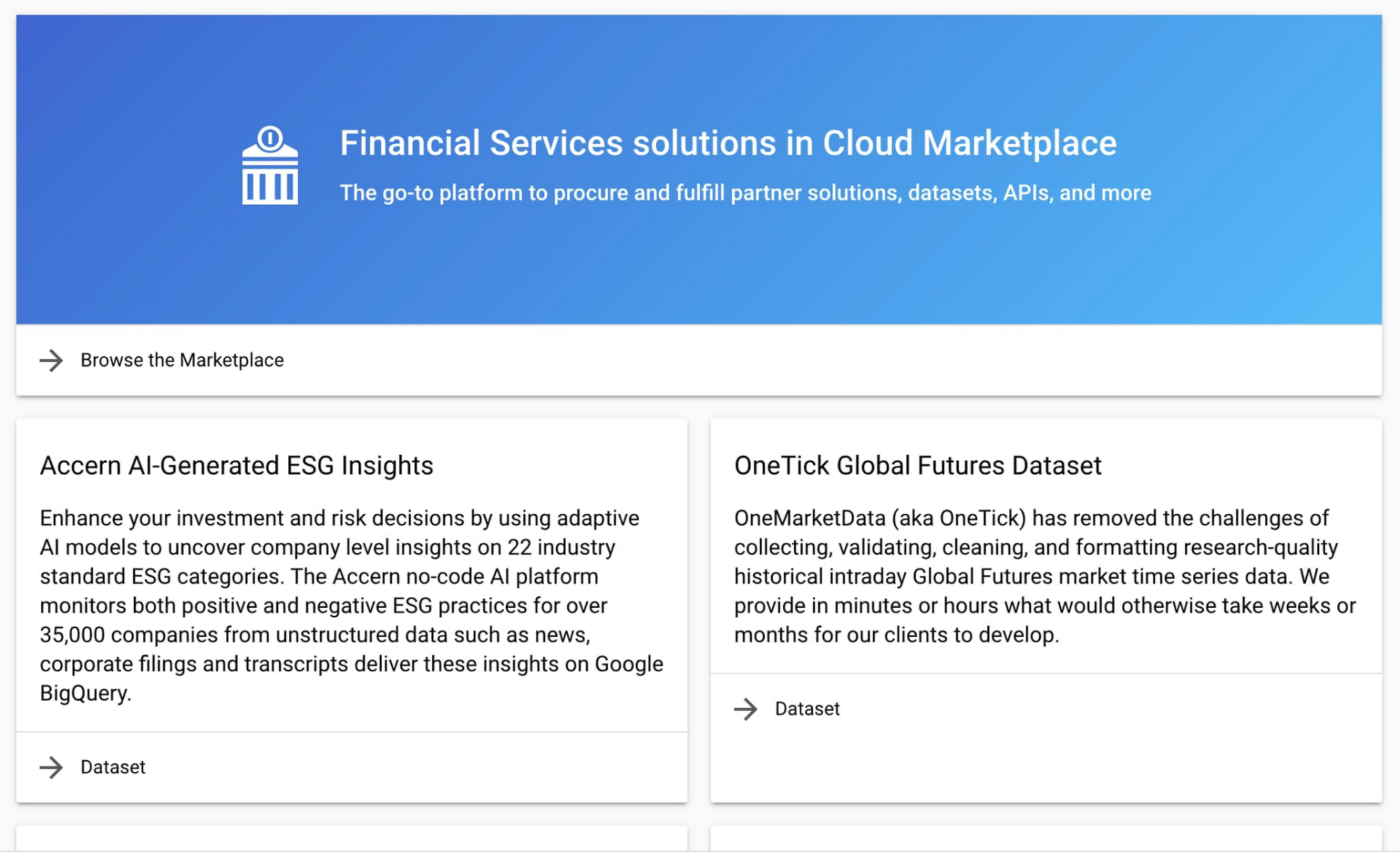This screenshot has height=852, width=1400.
Task: Click the partially visible card at bottom left
Action: coord(351,839)
